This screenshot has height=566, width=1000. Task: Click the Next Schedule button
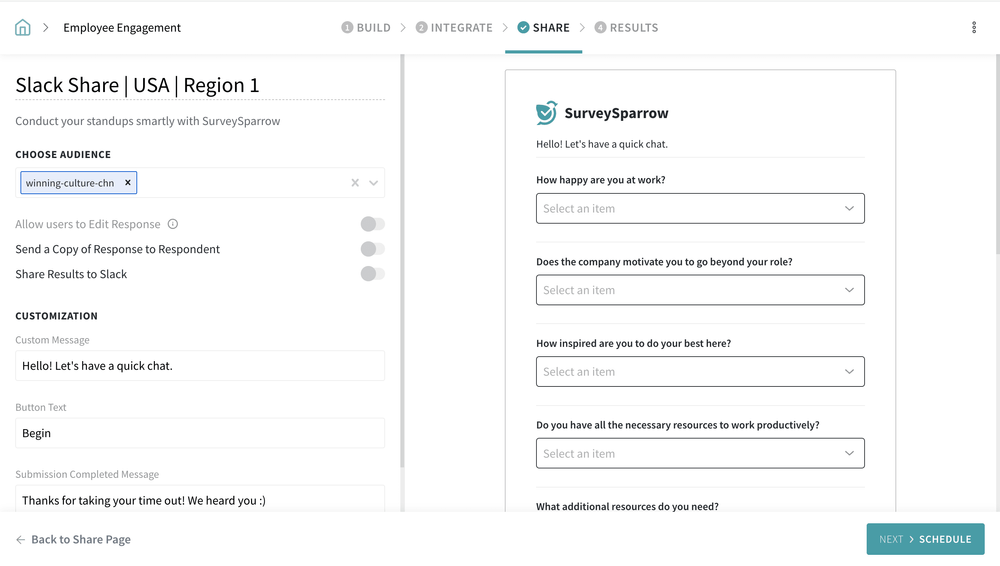(925, 539)
